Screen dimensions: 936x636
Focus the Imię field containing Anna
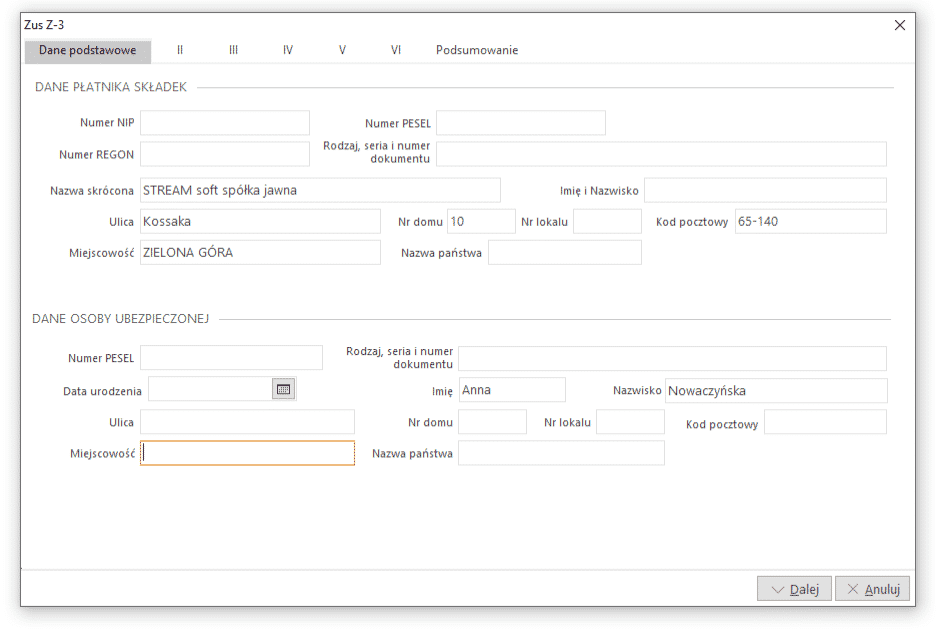coord(512,390)
